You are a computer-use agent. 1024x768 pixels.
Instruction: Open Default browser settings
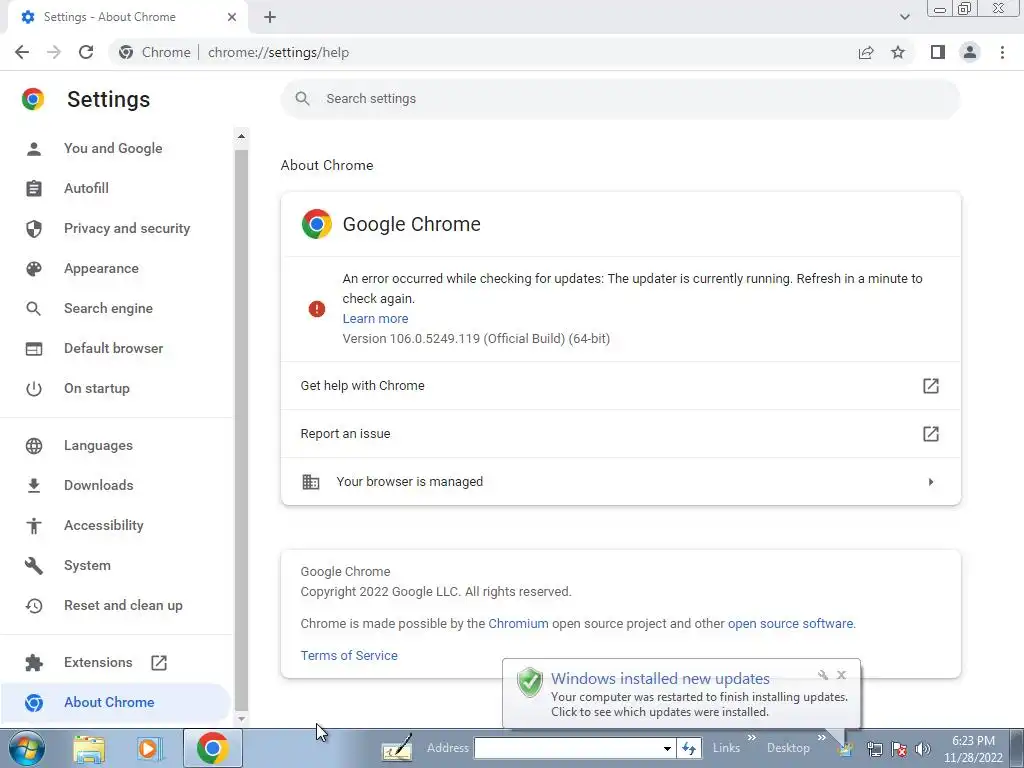pos(116,348)
